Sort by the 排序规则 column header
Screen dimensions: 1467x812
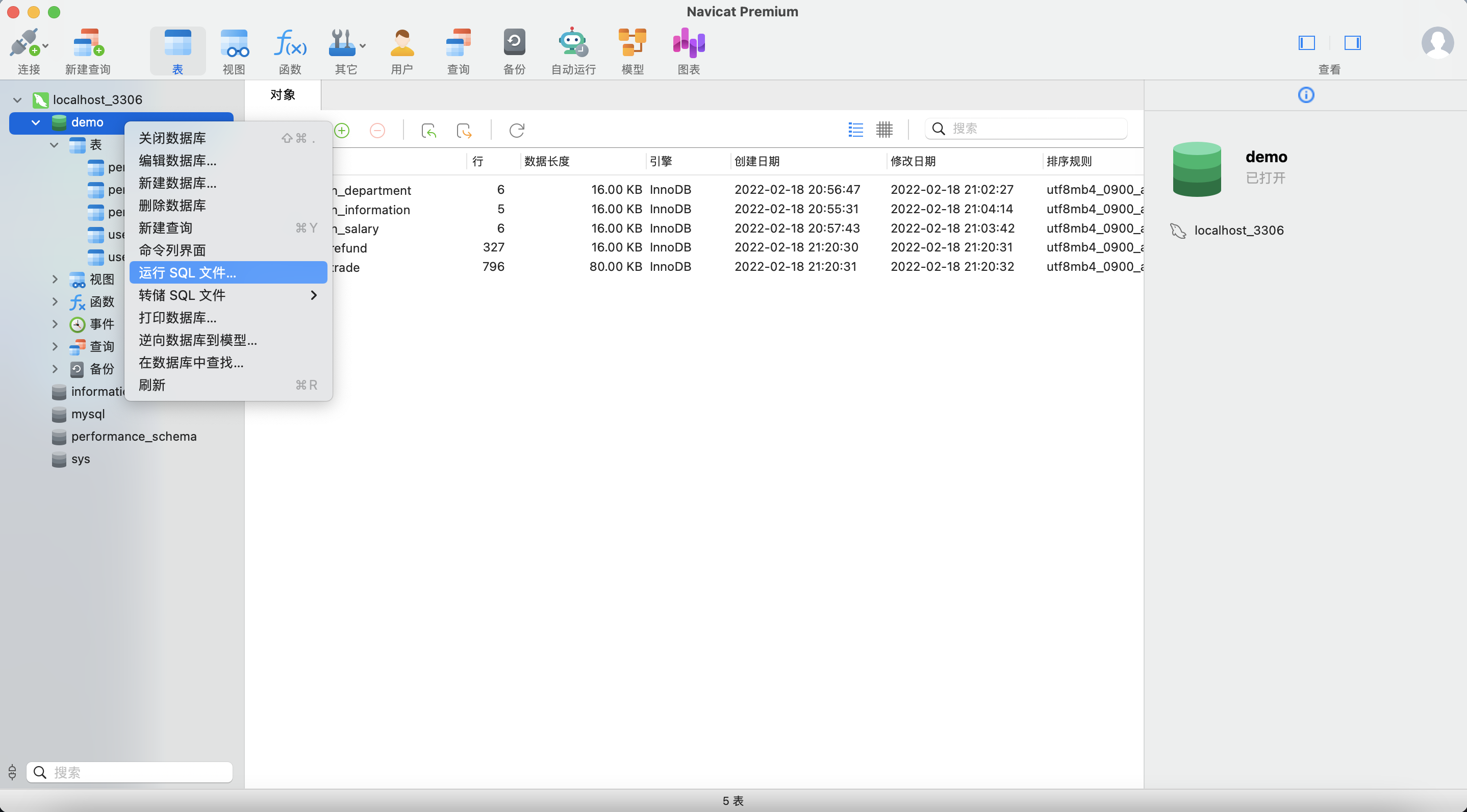tap(1094, 161)
